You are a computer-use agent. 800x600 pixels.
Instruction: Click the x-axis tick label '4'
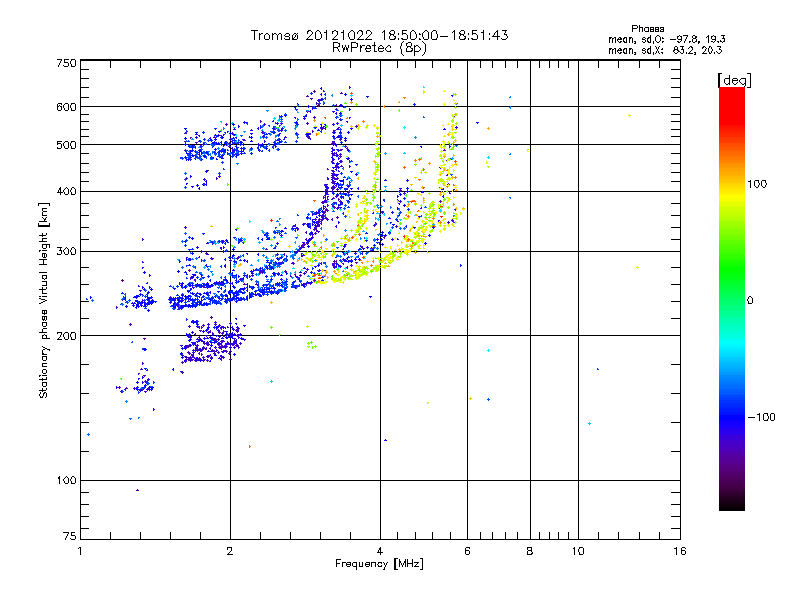pyautogui.click(x=380, y=551)
